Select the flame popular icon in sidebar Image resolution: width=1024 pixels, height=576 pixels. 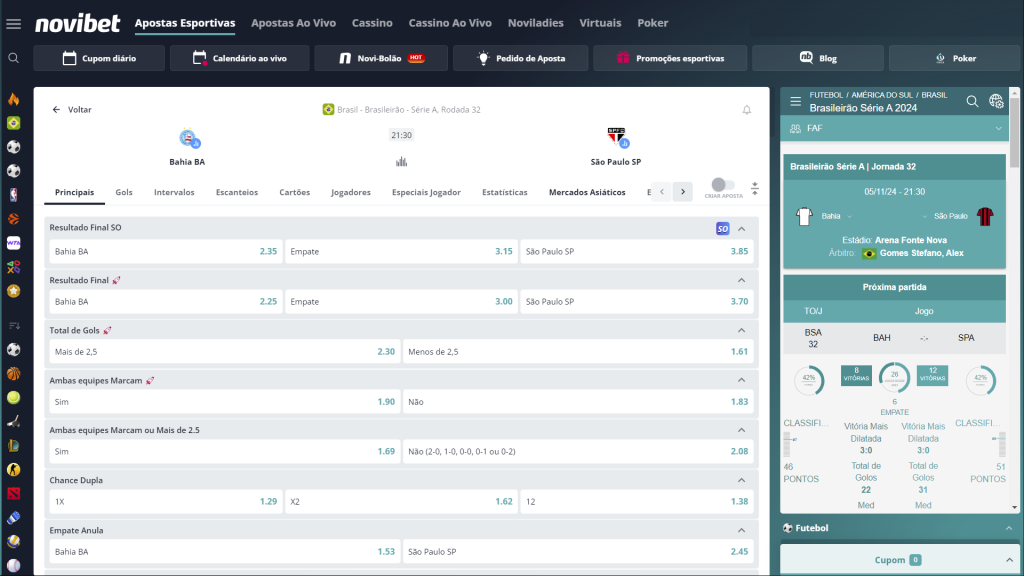pos(13,99)
